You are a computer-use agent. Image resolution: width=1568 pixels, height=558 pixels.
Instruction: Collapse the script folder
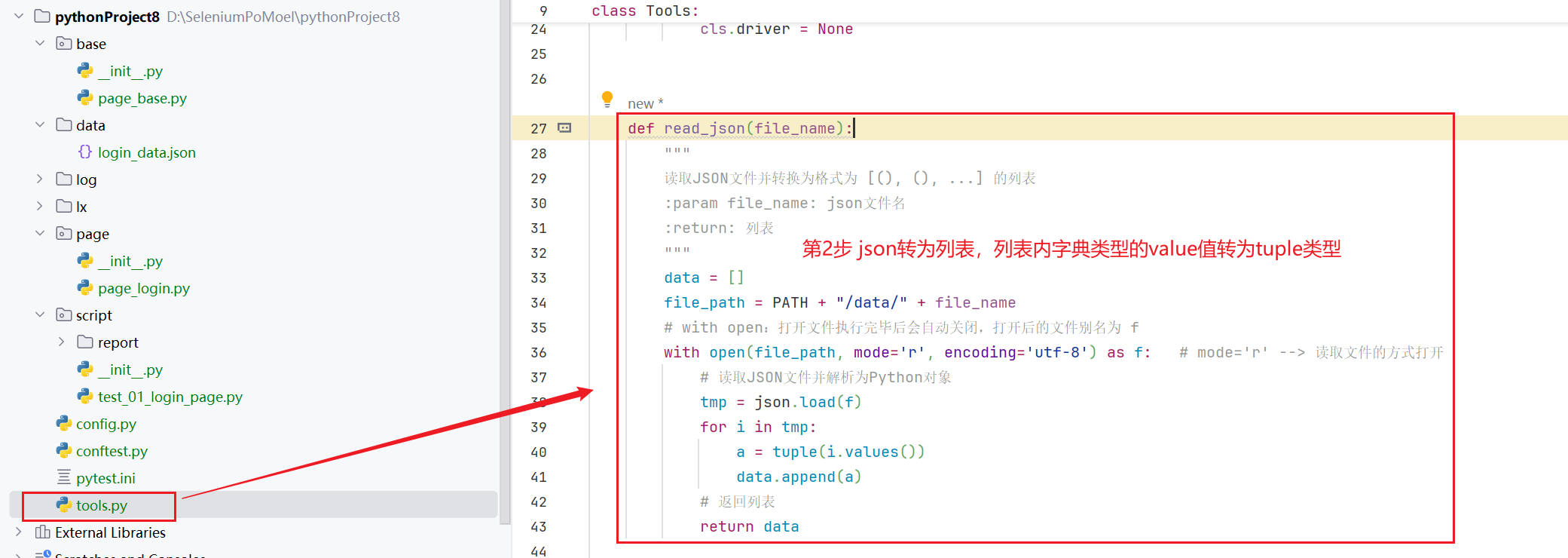point(40,315)
